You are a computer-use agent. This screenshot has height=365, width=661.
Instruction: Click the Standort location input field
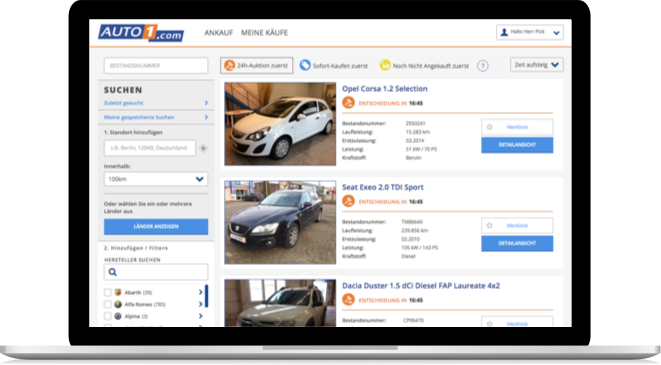pos(150,148)
